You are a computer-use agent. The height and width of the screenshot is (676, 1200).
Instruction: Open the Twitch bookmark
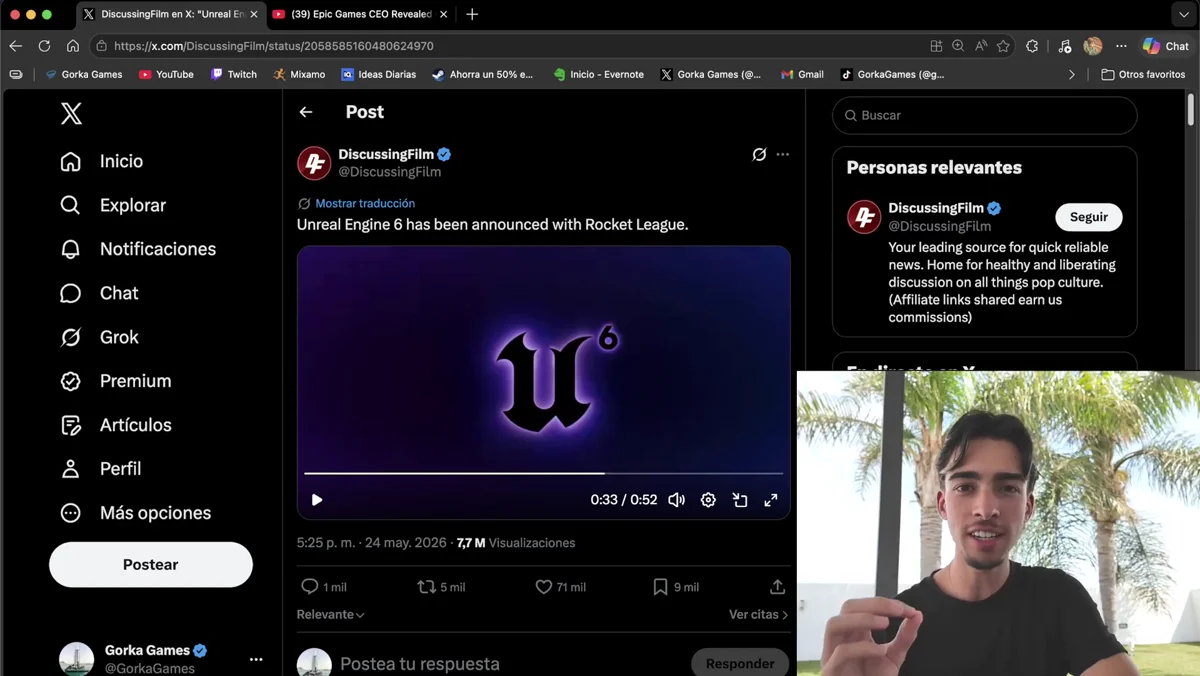tap(234, 74)
